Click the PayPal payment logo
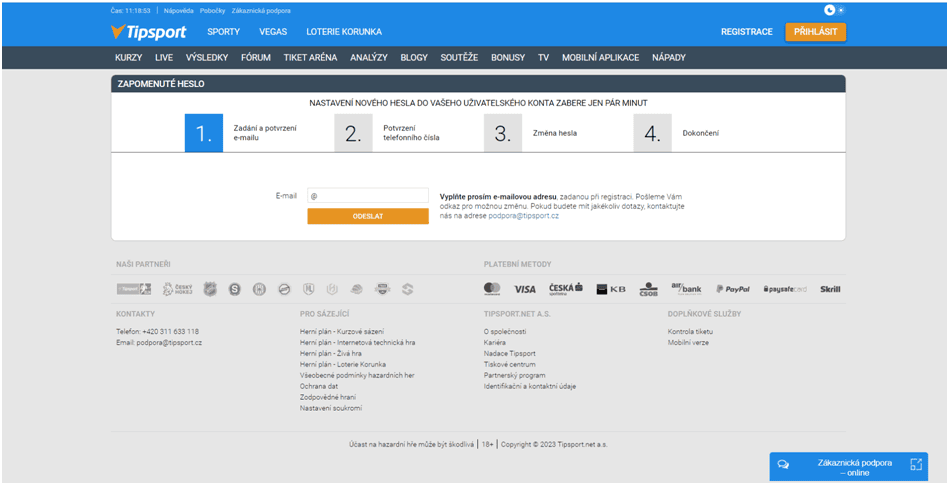This screenshot has height=485, width=949. (732, 289)
